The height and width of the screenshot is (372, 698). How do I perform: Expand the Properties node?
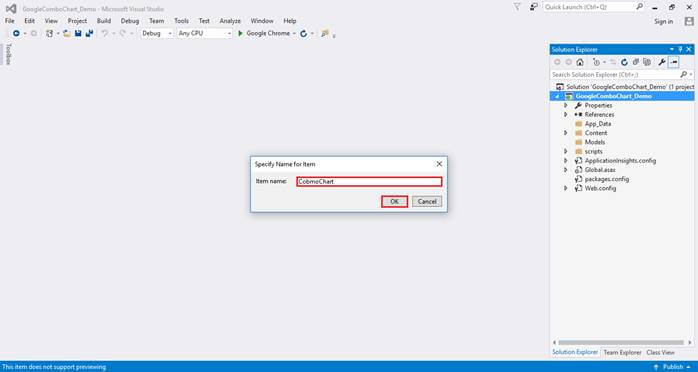[566, 105]
